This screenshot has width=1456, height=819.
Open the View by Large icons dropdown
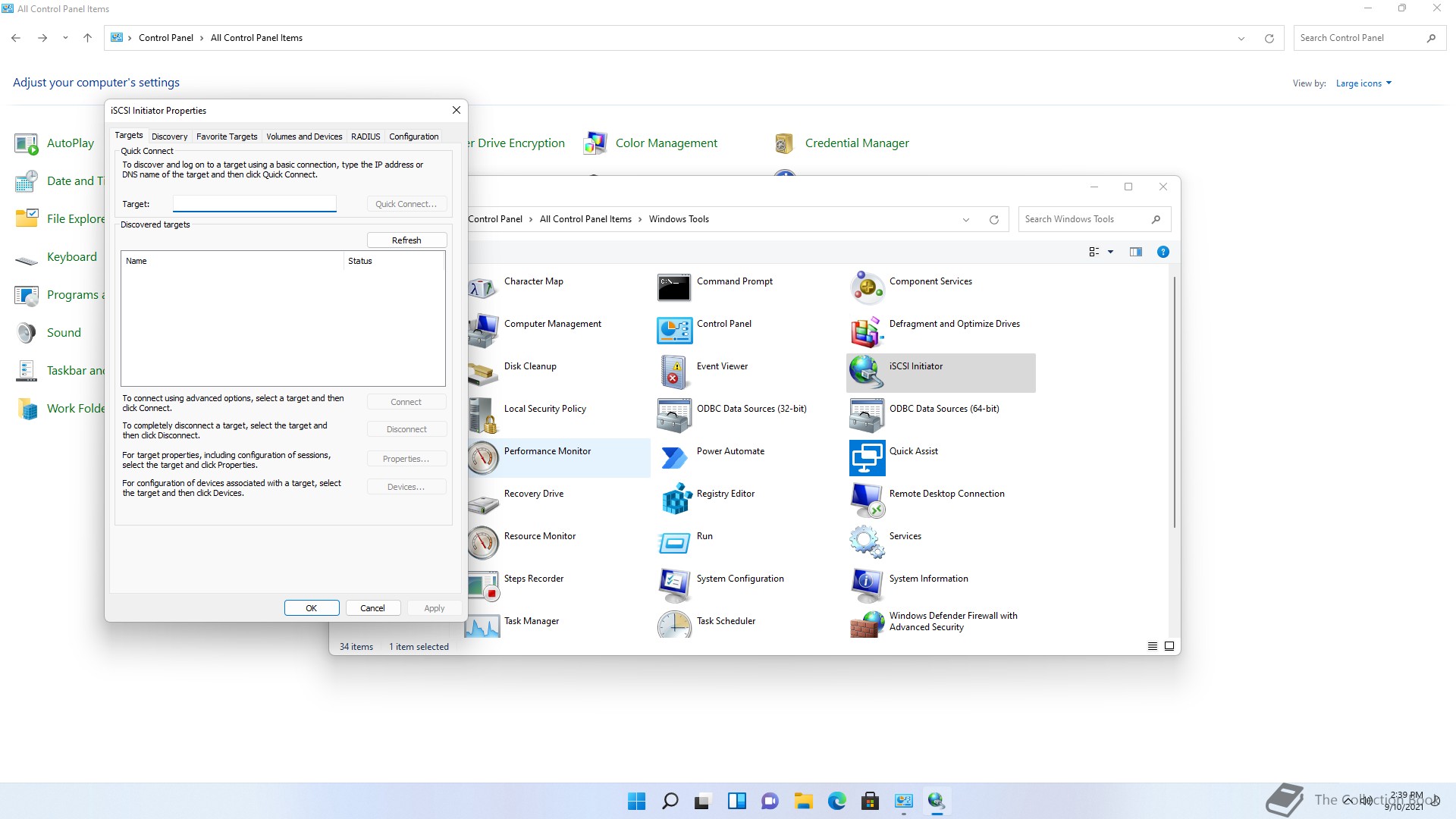[1363, 83]
